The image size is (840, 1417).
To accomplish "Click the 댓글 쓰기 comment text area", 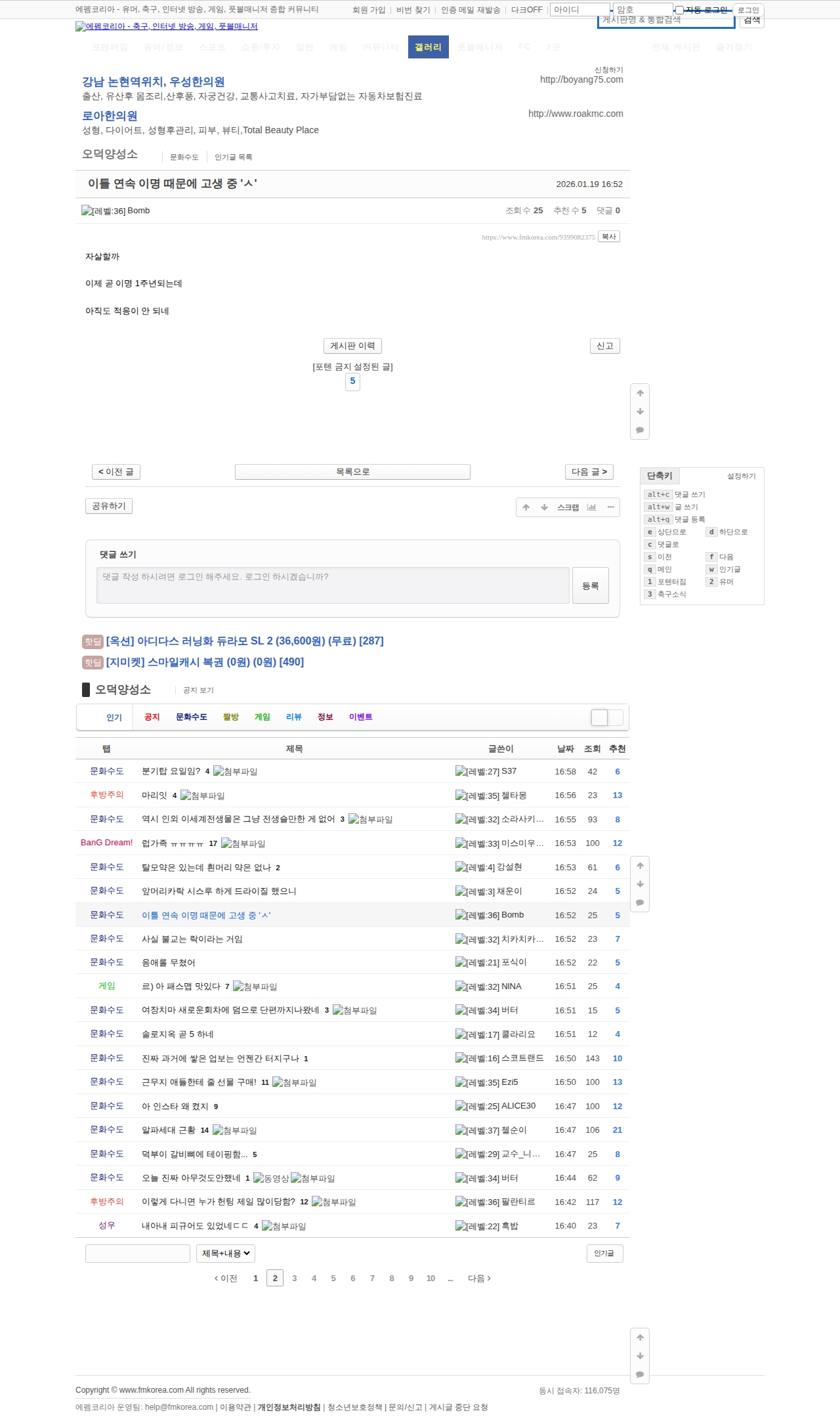I will point(333,585).
